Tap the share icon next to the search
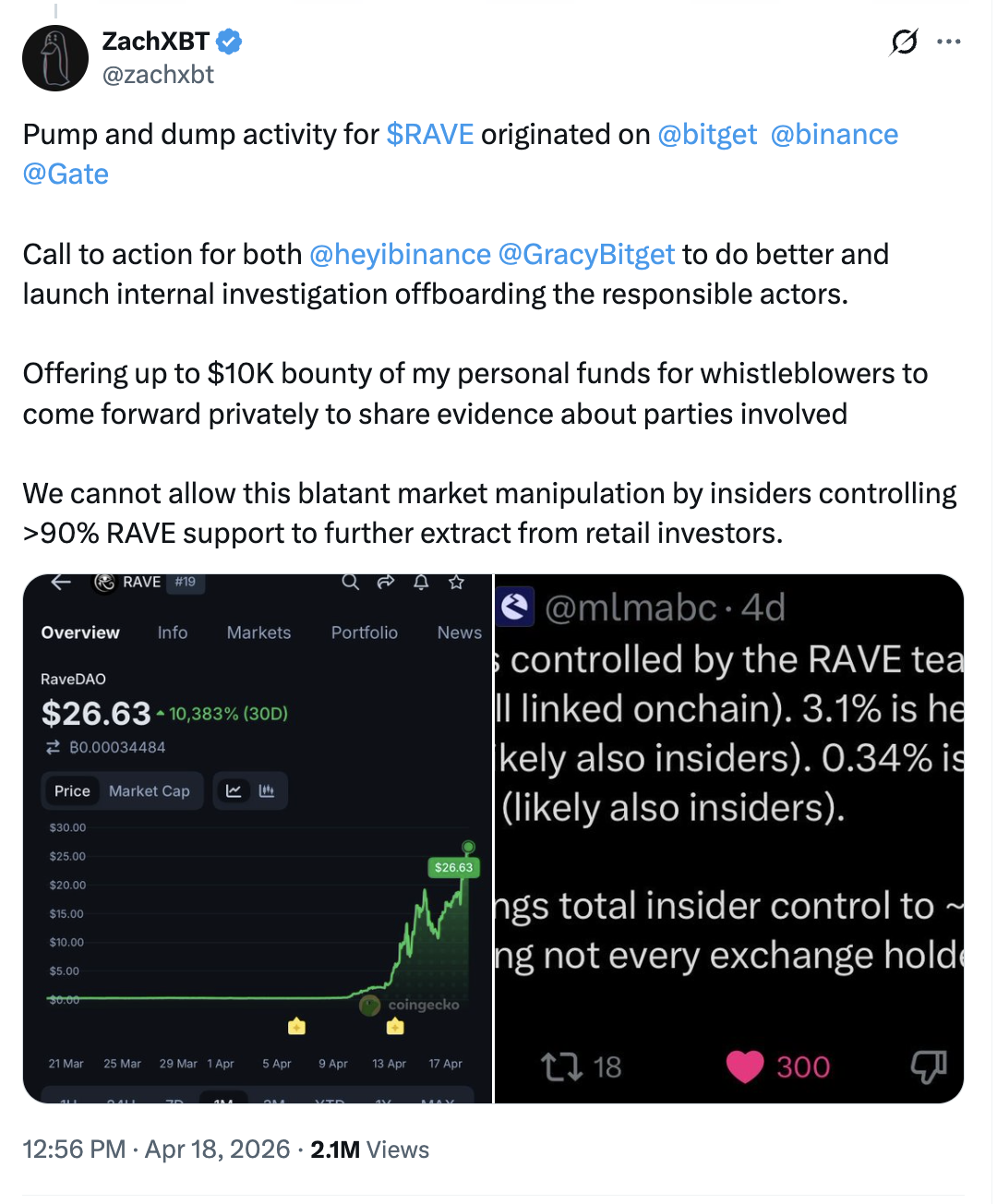This screenshot has width=997, height=1204. (x=386, y=583)
